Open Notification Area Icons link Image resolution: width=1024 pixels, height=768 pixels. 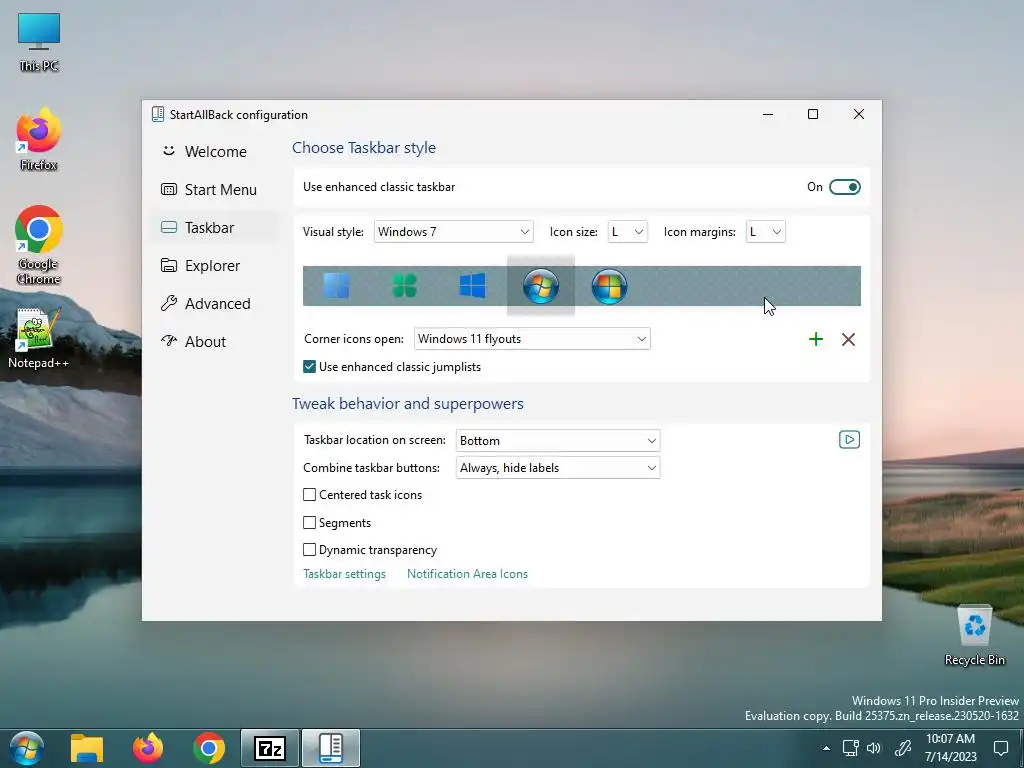467,574
